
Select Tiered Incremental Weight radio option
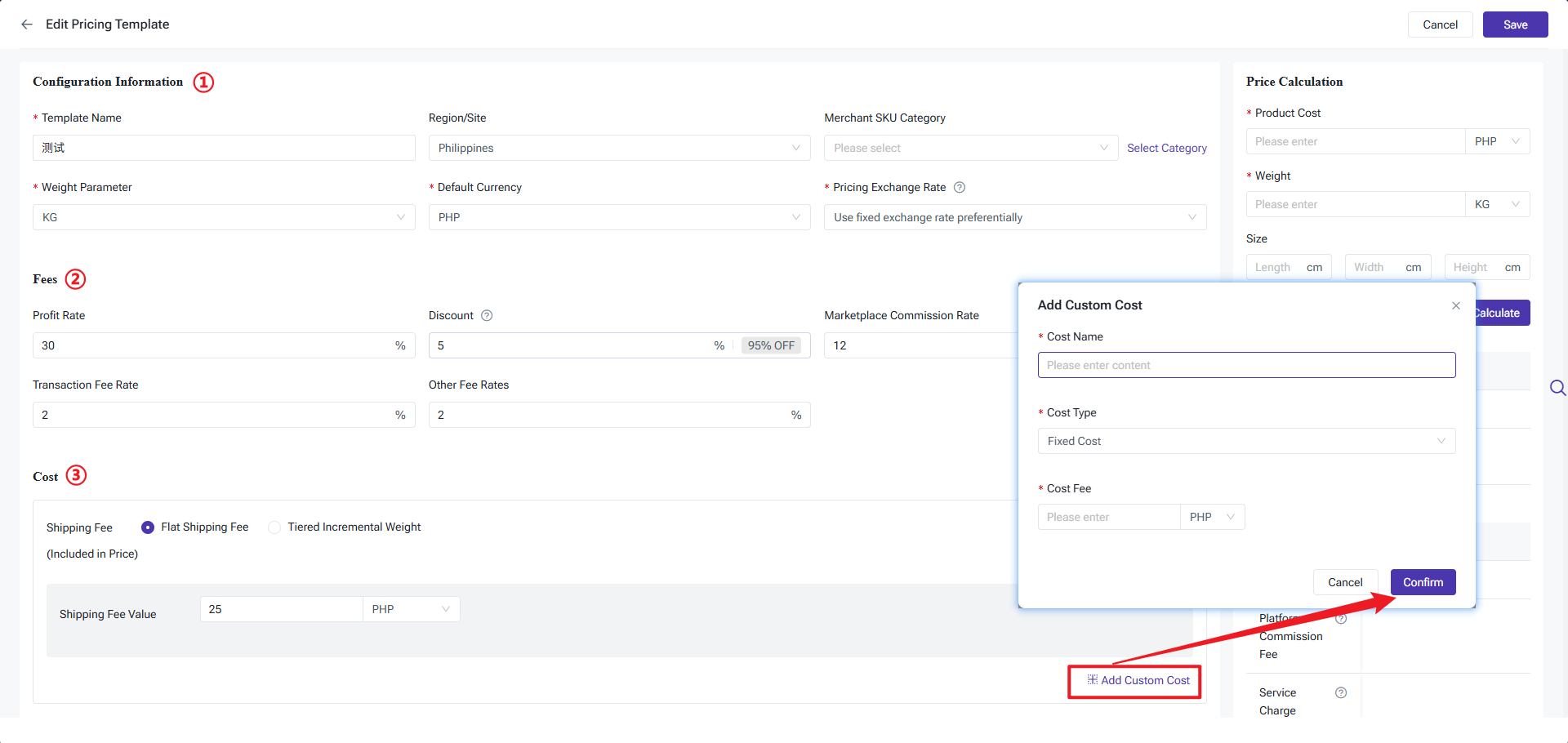point(274,527)
